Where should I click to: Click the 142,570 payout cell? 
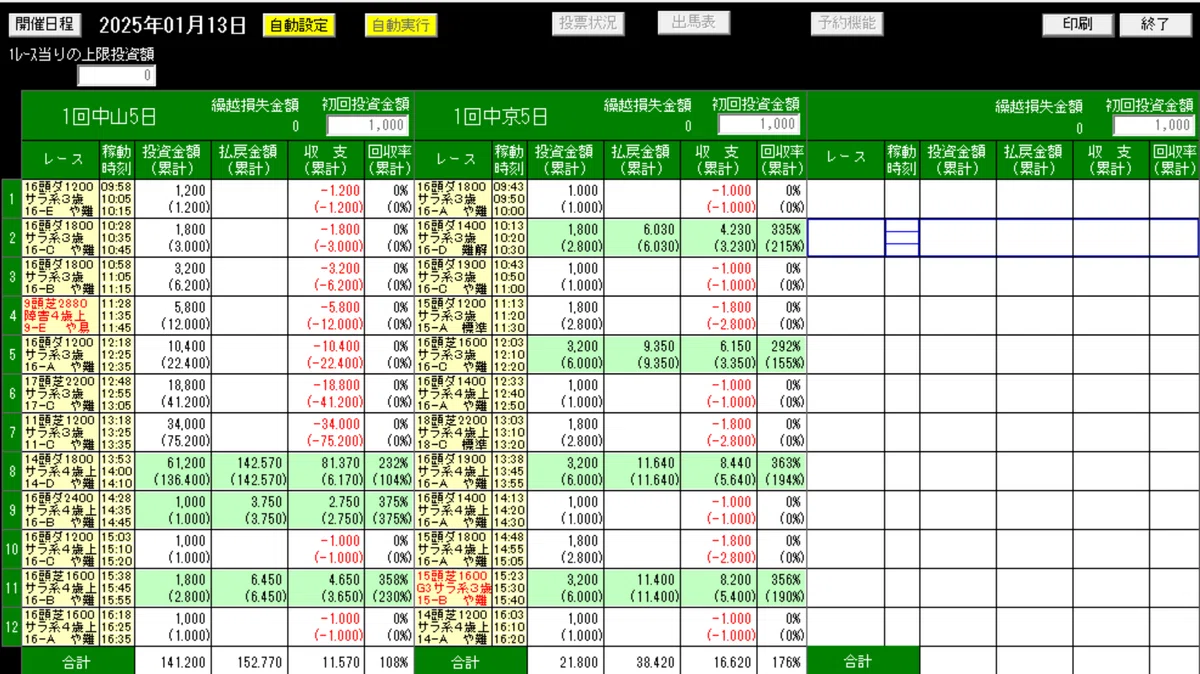pos(250,472)
